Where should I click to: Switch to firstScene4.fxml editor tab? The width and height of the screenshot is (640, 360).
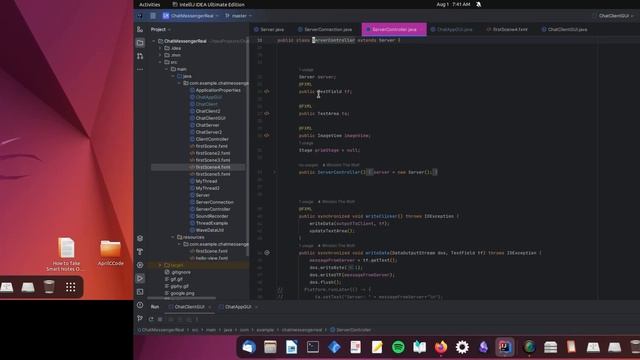pos(507,29)
